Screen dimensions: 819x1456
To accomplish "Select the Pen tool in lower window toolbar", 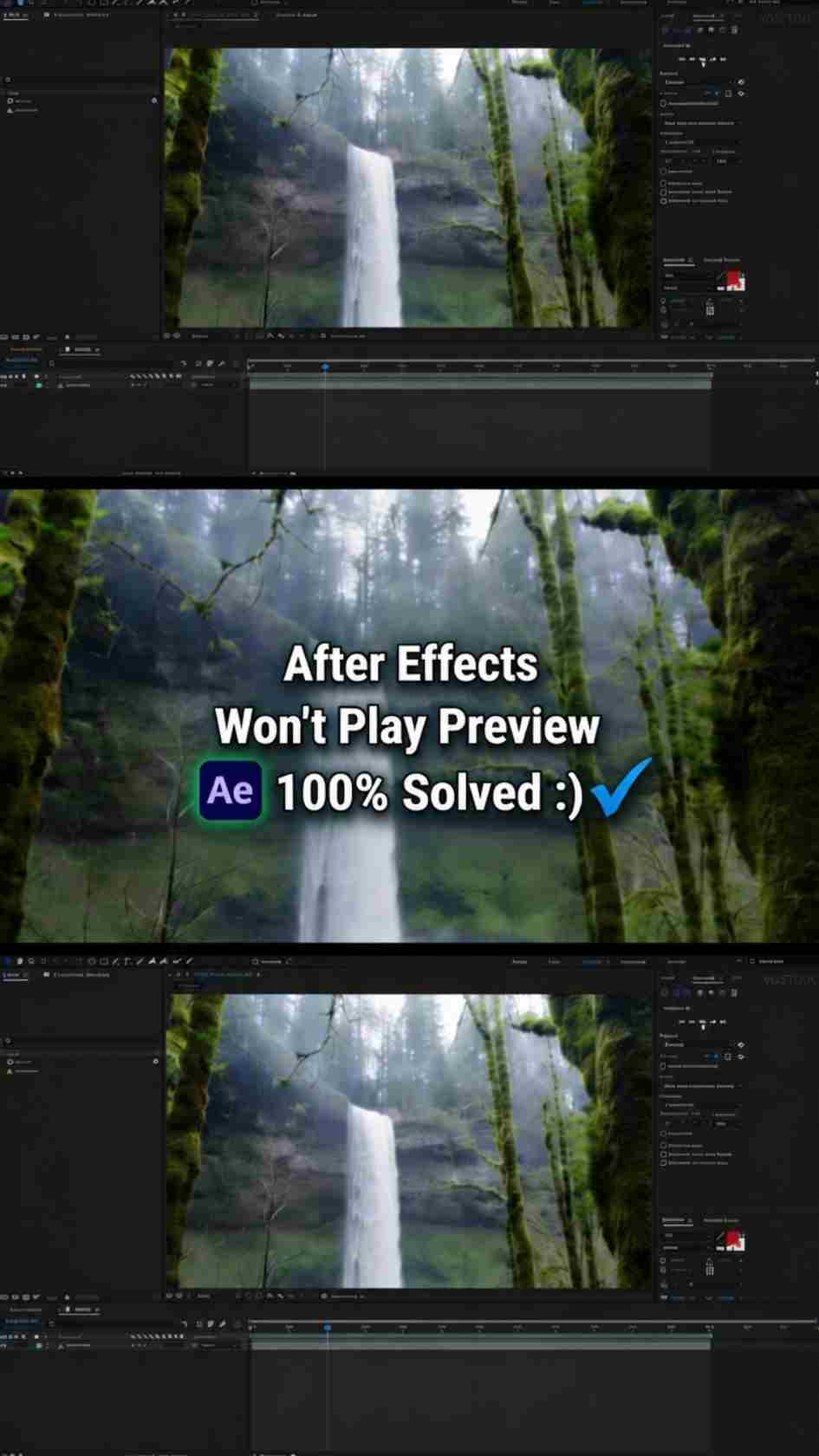I will tap(116, 961).
